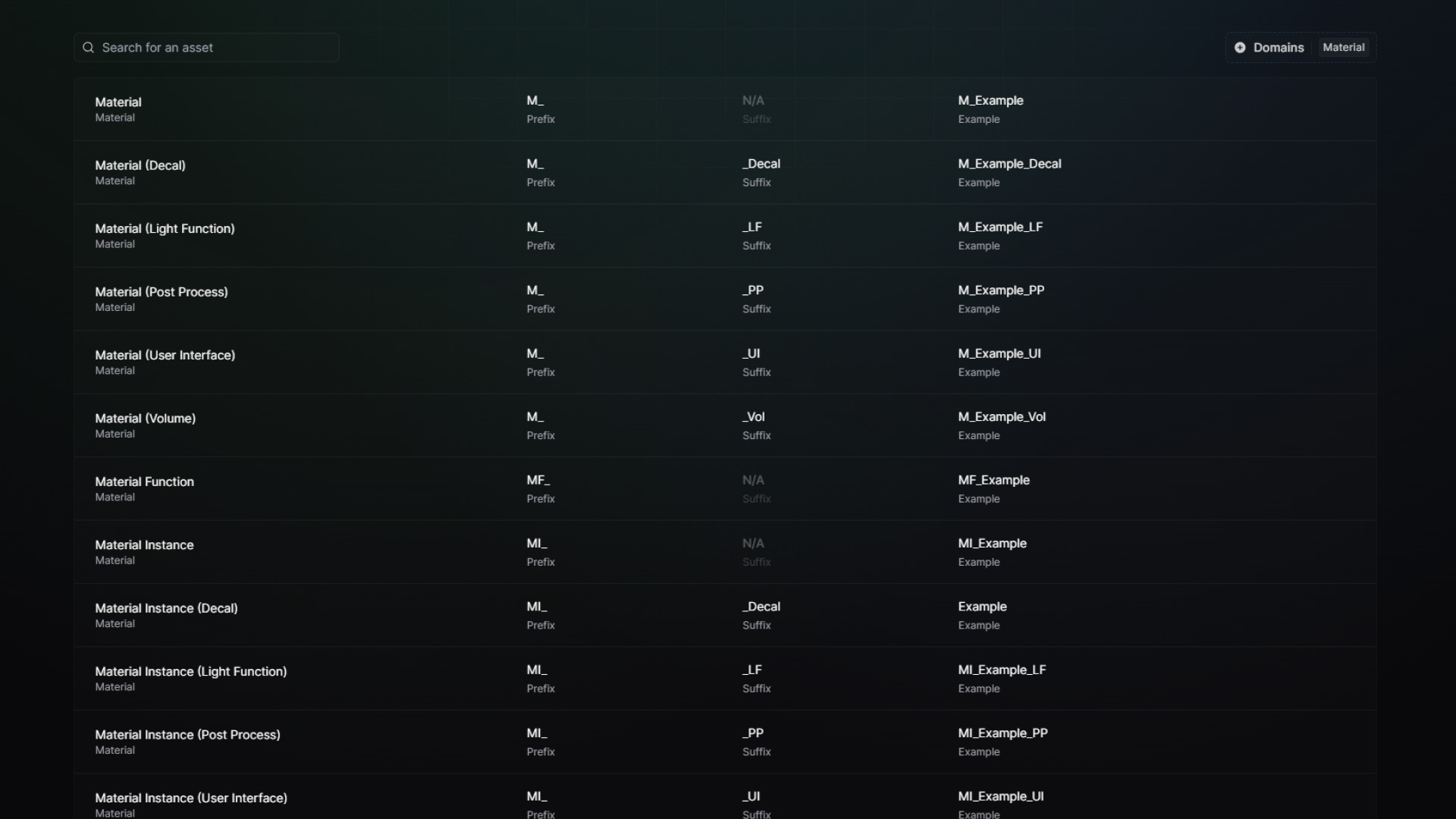Open the Material (Decal) entry

click(303, 171)
